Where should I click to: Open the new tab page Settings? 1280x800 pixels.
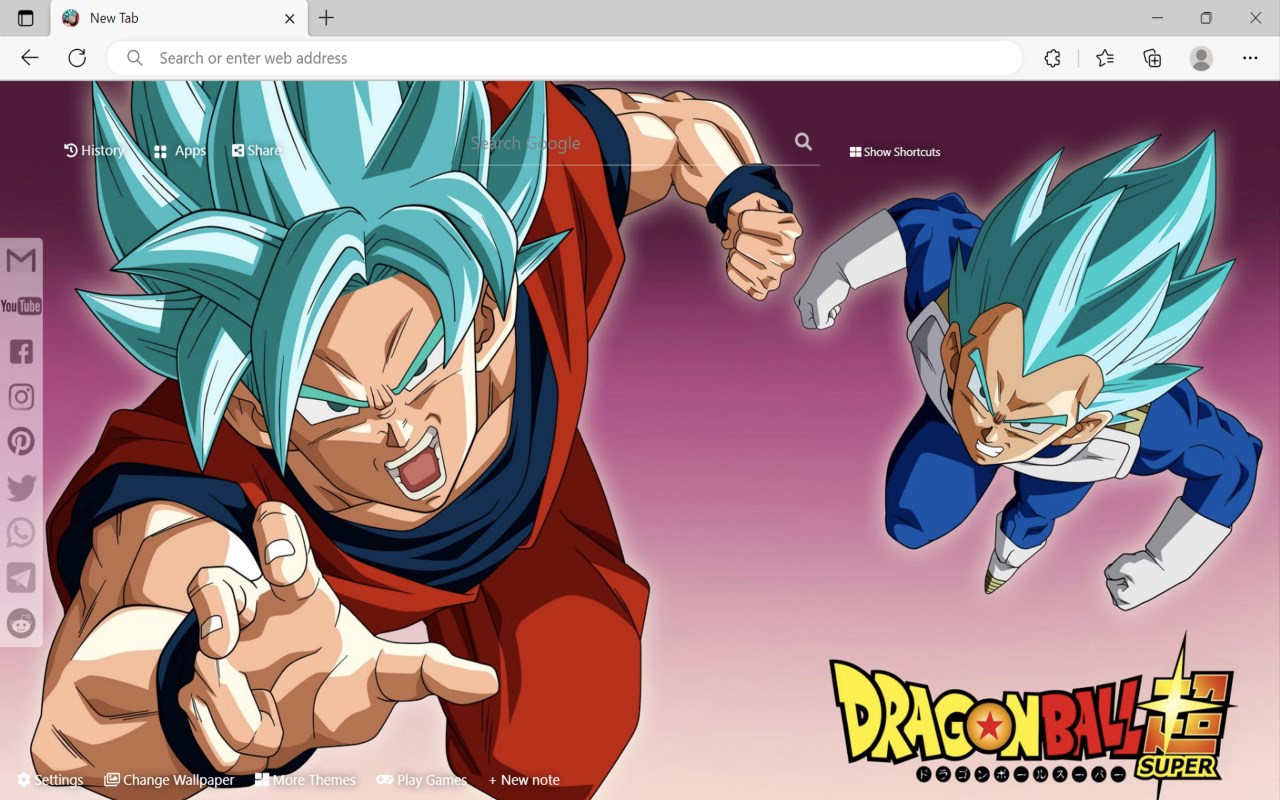point(50,780)
